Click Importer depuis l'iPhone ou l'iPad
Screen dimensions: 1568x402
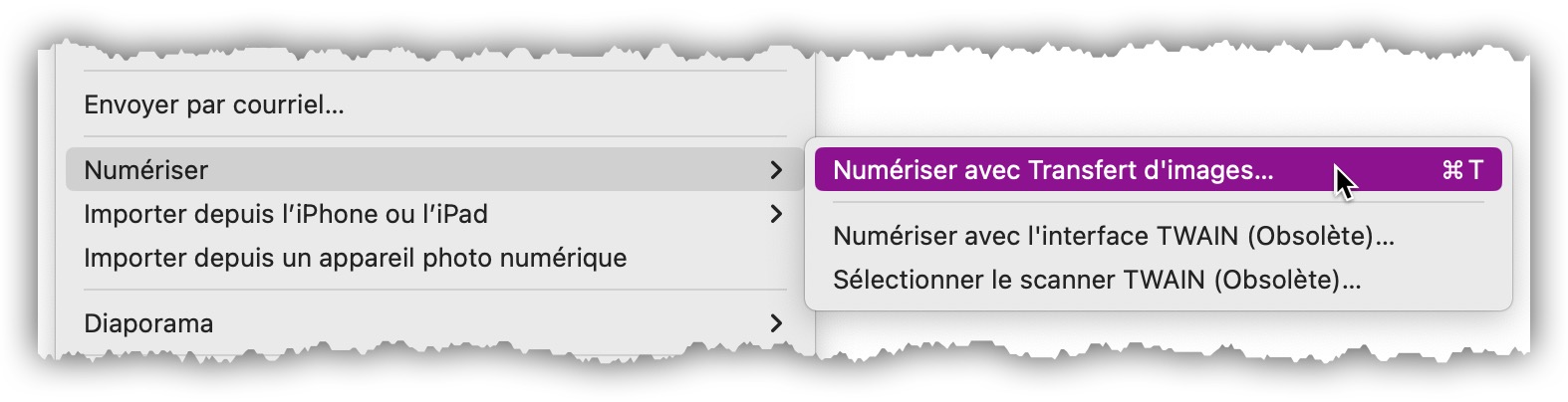[x=286, y=214]
